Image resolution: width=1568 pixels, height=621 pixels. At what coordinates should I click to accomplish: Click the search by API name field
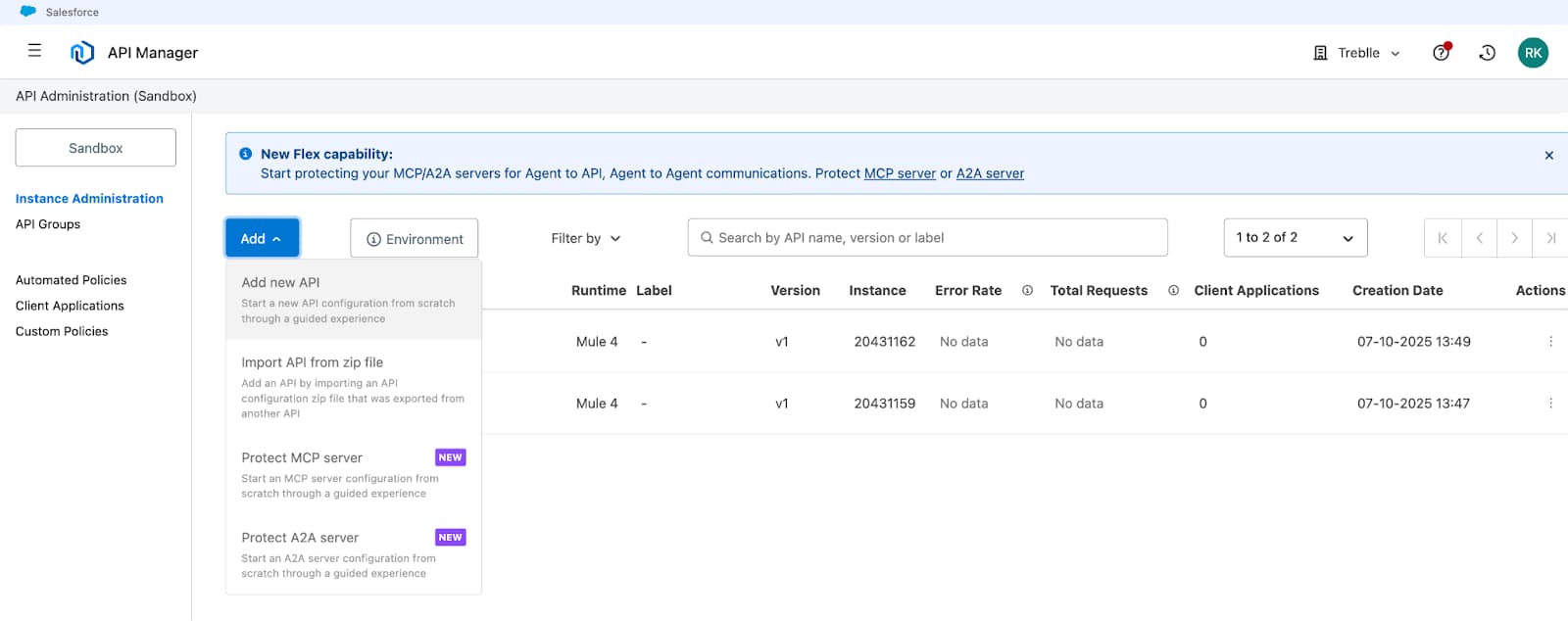[x=928, y=238]
